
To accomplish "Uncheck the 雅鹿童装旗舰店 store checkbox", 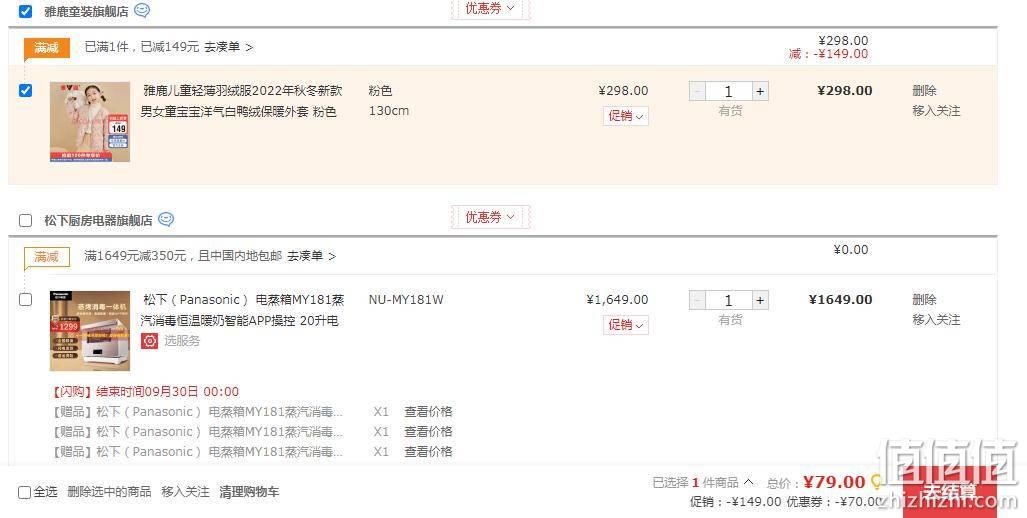I will tap(26, 11).
